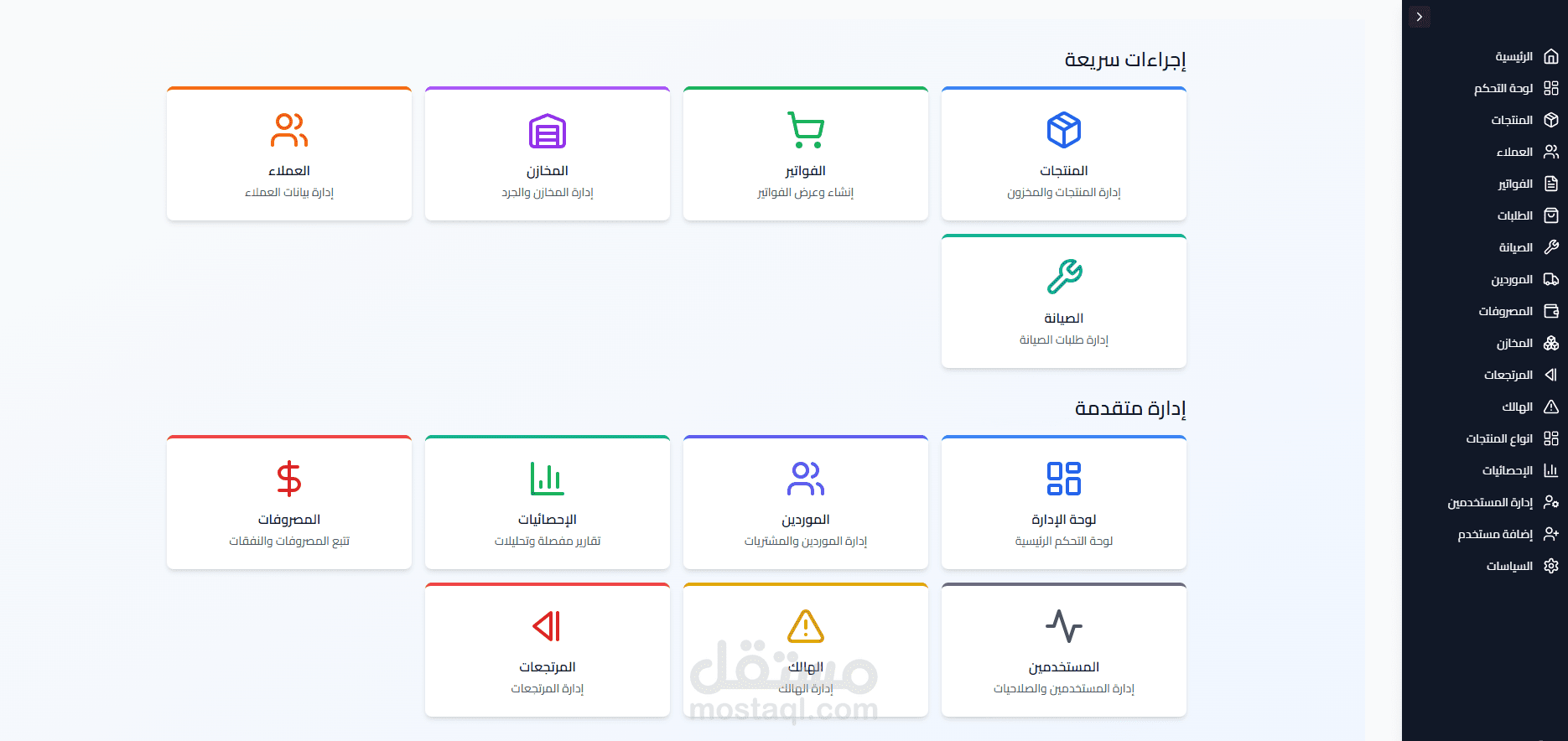Click text إدارة المرتجعات
Viewport: 1568px width, 741px height.
click(548, 689)
